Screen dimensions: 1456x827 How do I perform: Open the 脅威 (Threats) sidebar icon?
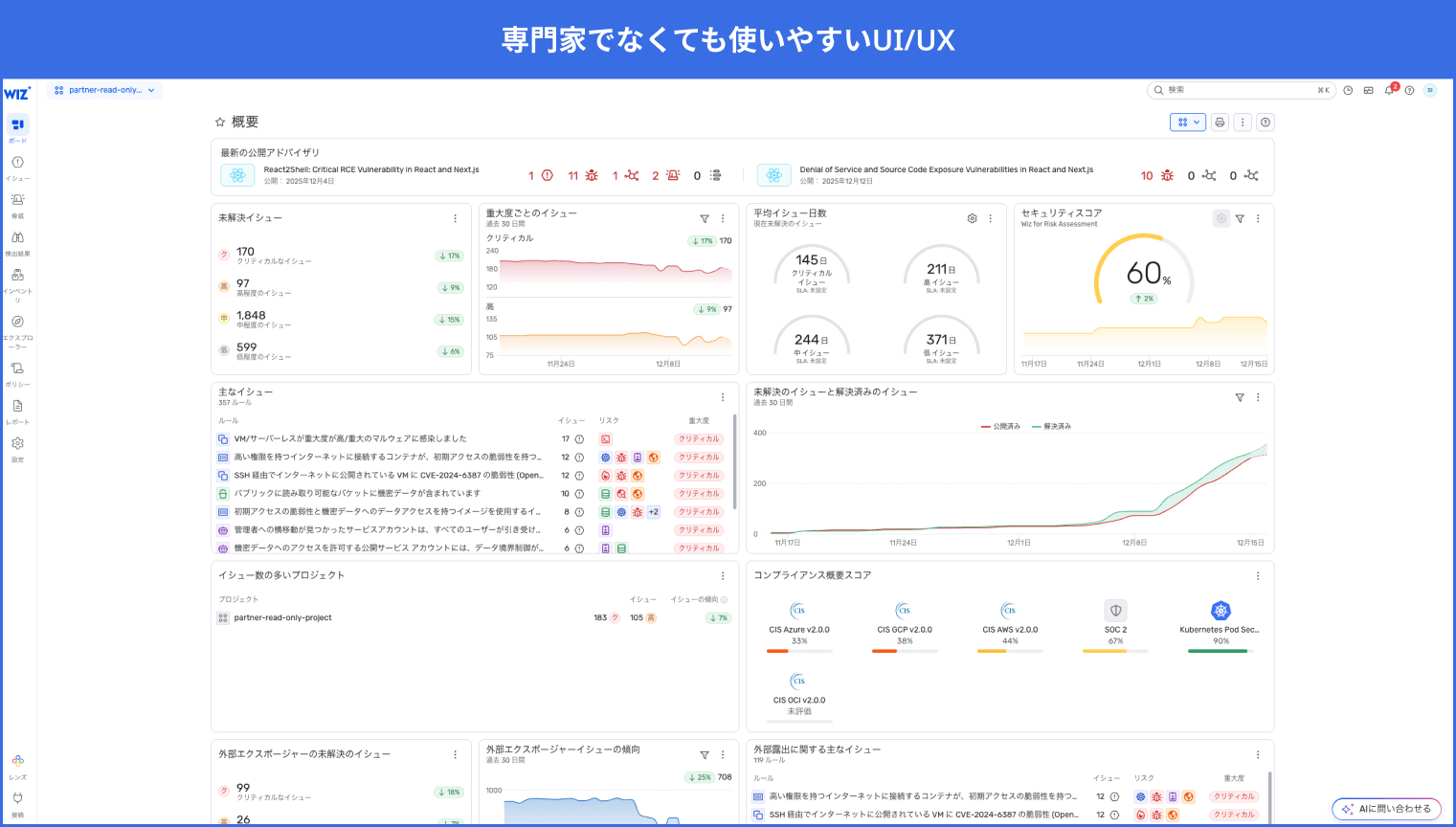[17, 200]
